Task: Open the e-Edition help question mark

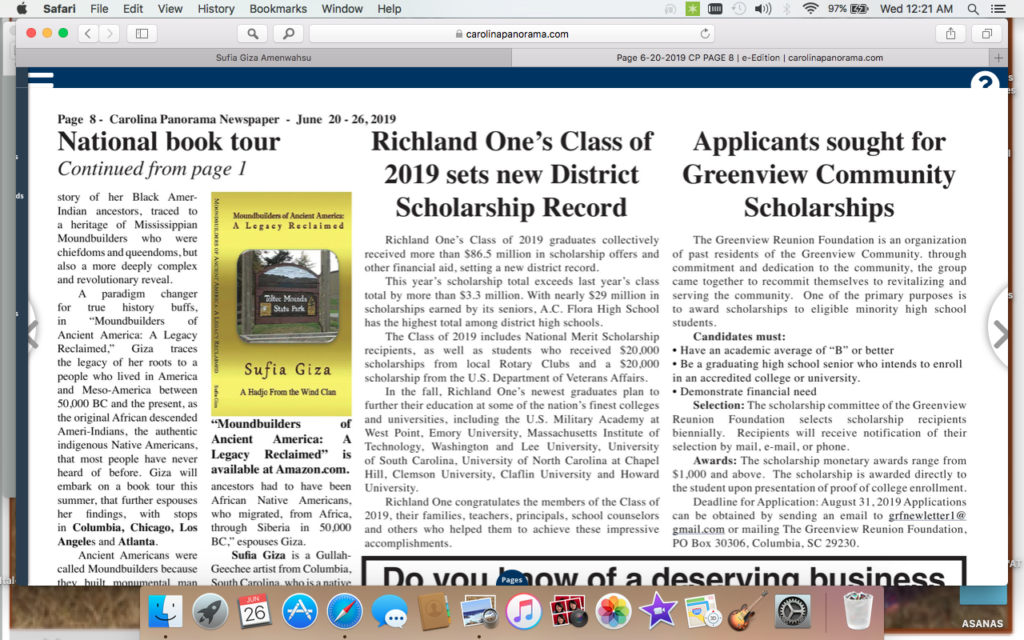Action: click(x=985, y=82)
